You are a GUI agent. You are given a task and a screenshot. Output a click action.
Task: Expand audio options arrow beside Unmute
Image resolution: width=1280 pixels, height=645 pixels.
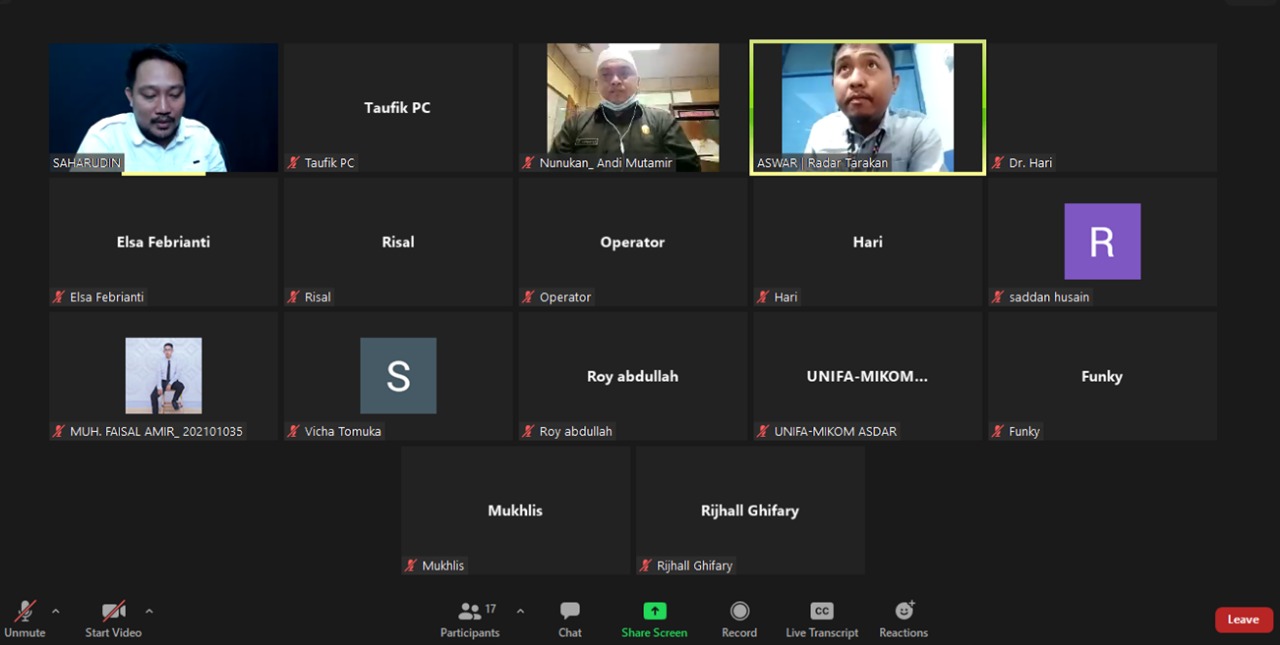pos(55,611)
